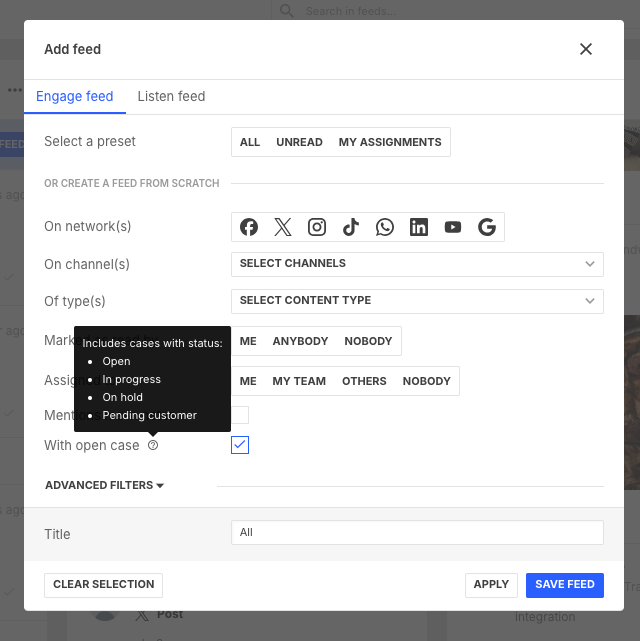640x641 pixels.
Task: Open the Select Content Type dropdown
Action: point(417,301)
